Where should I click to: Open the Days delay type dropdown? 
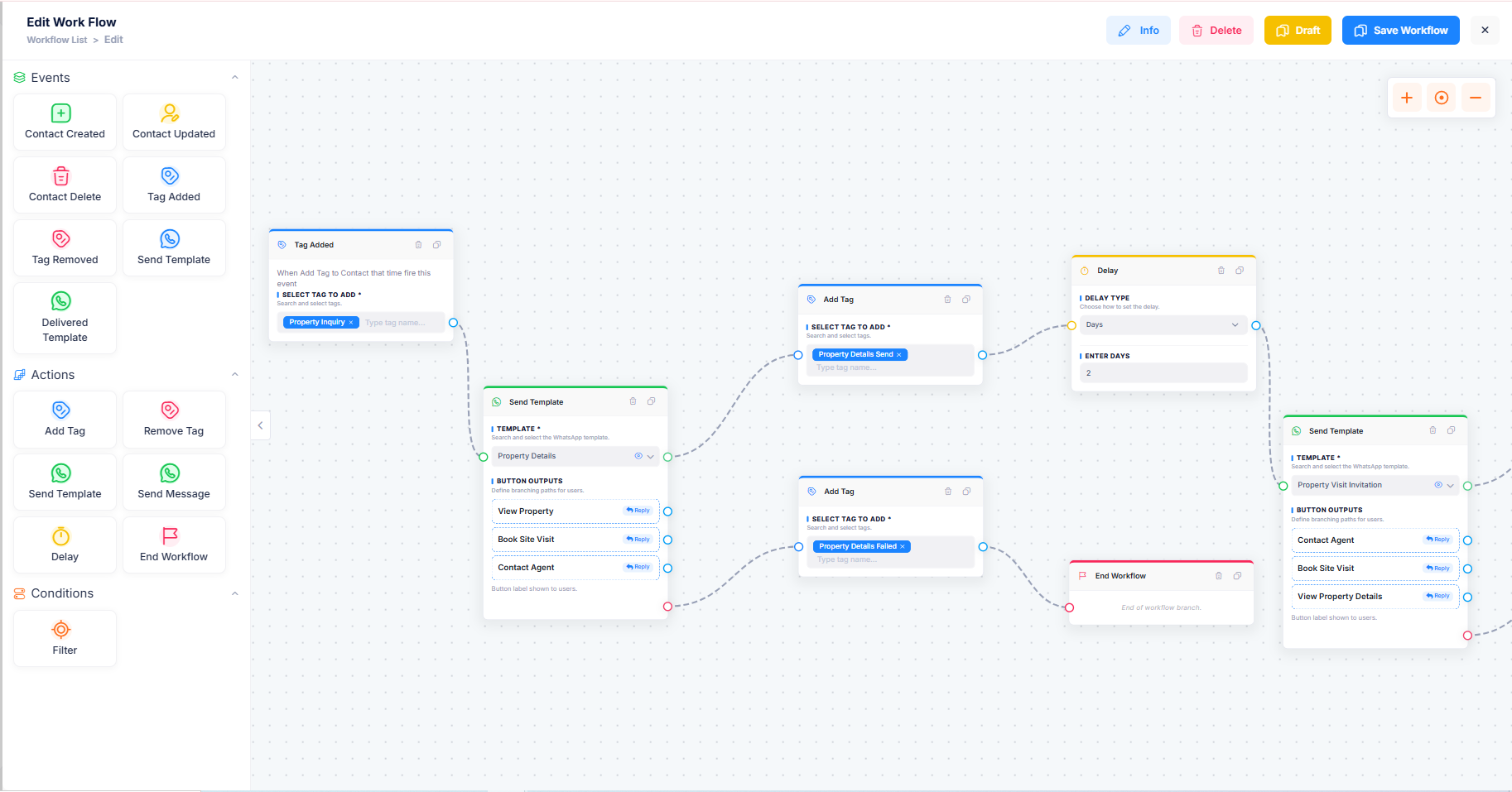[1163, 324]
